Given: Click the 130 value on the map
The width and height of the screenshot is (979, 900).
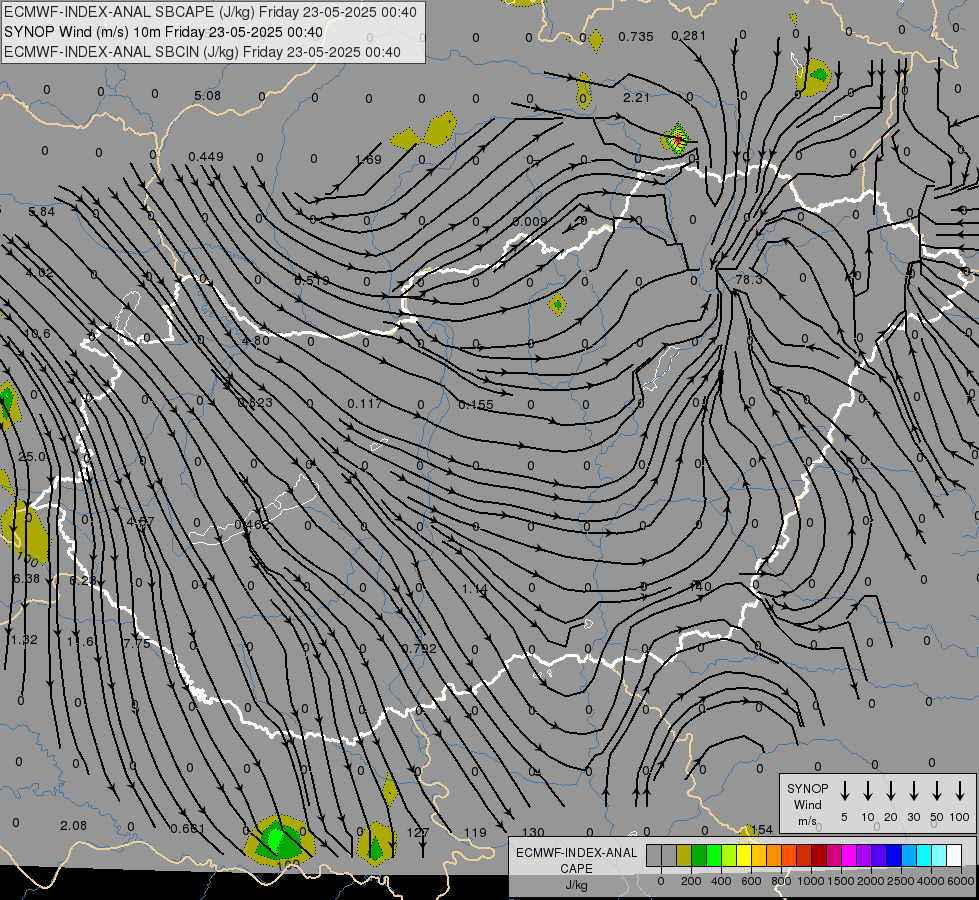Looking at the screenshot, I should point(533,833).
